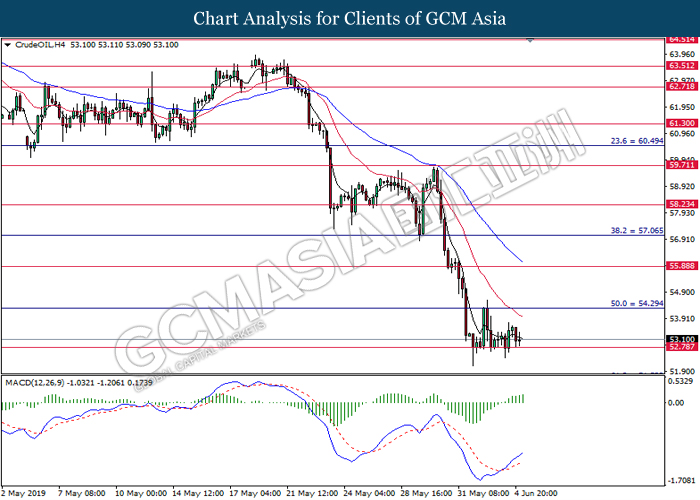Image resolution: width=700 pixels, height=500 pixels.
Task: Click the 4 Jun 20:00 time label
Action: [536, 493]
